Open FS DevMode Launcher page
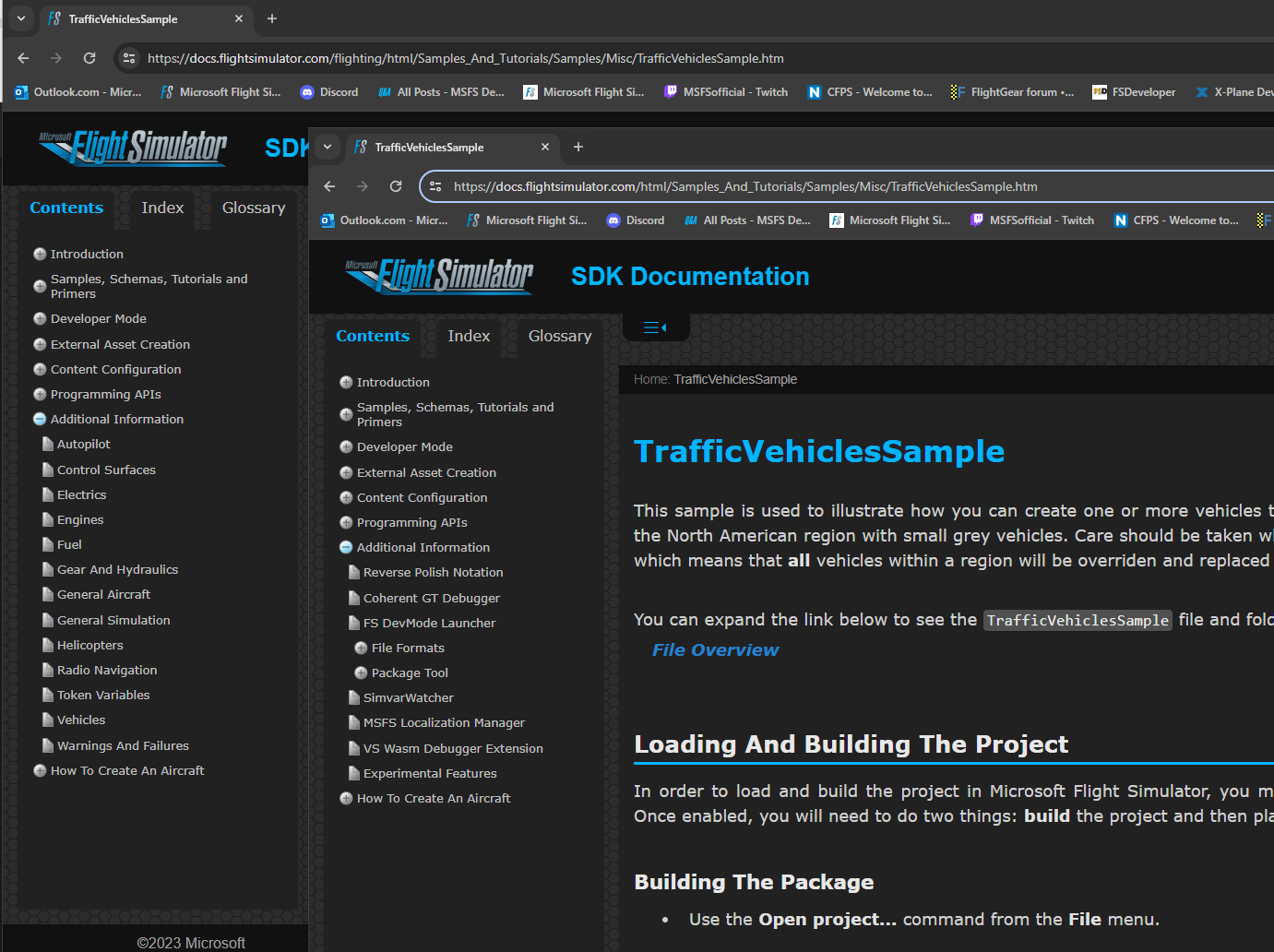Screen dimensions: 1274x952 click(x=429, y=623)
